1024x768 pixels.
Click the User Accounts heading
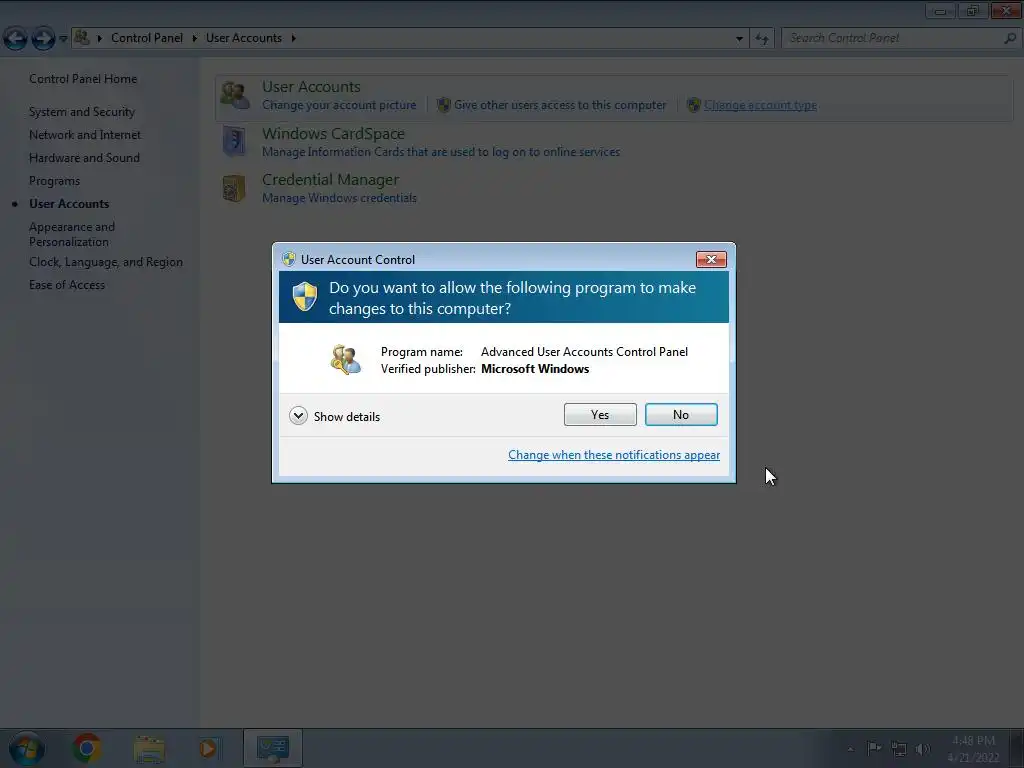click(312, 87)
